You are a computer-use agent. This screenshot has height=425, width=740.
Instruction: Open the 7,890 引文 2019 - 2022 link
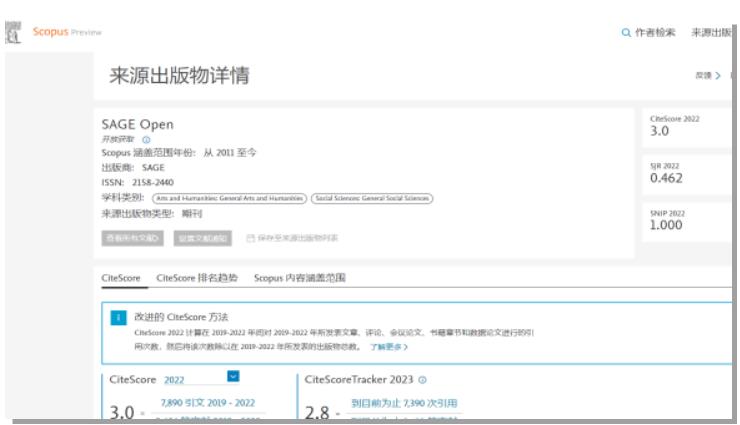click(x=208, y=403)
